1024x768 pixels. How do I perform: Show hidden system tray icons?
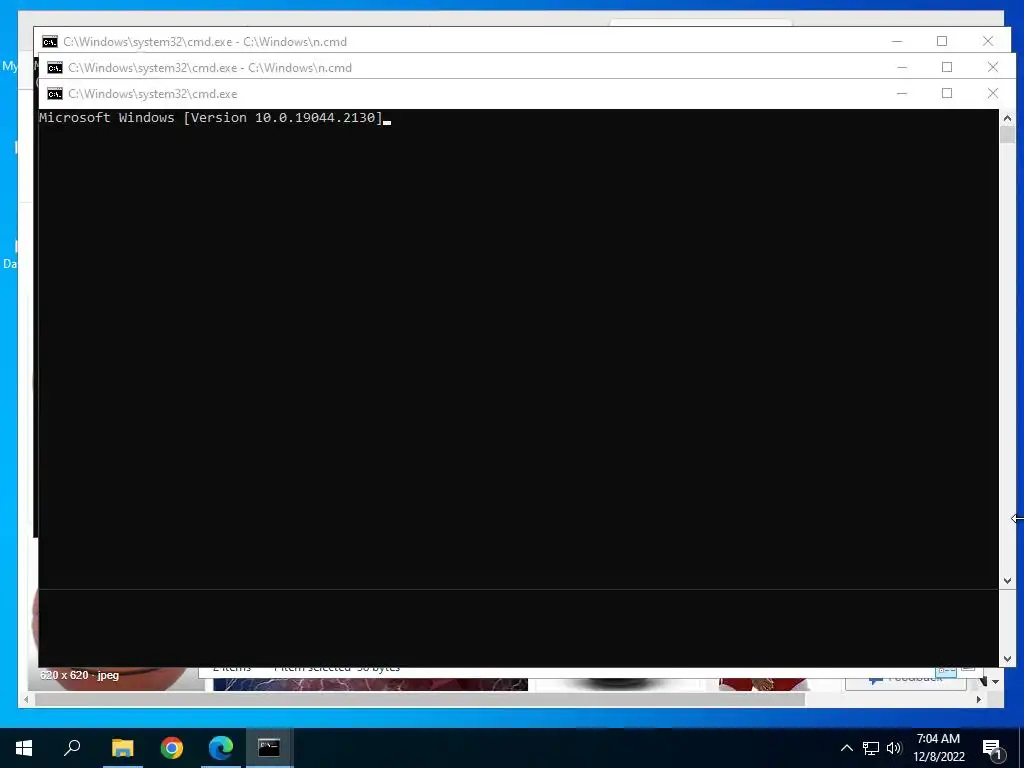[x=846, y=748]
